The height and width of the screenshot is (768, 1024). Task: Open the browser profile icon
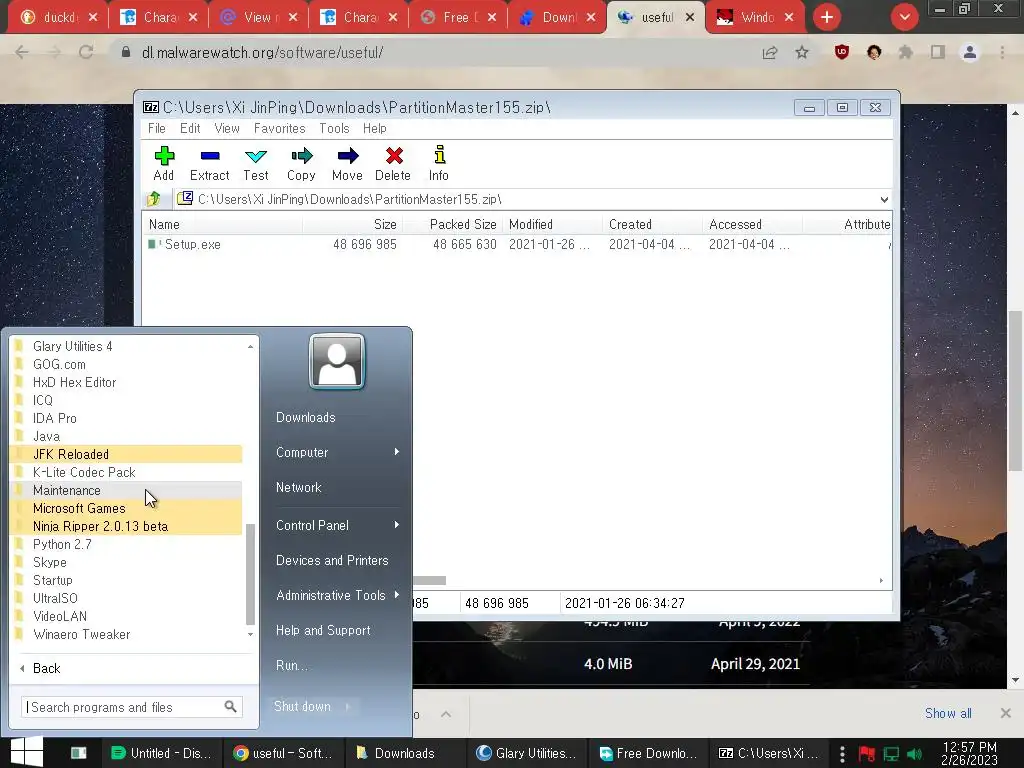[970, 52]
